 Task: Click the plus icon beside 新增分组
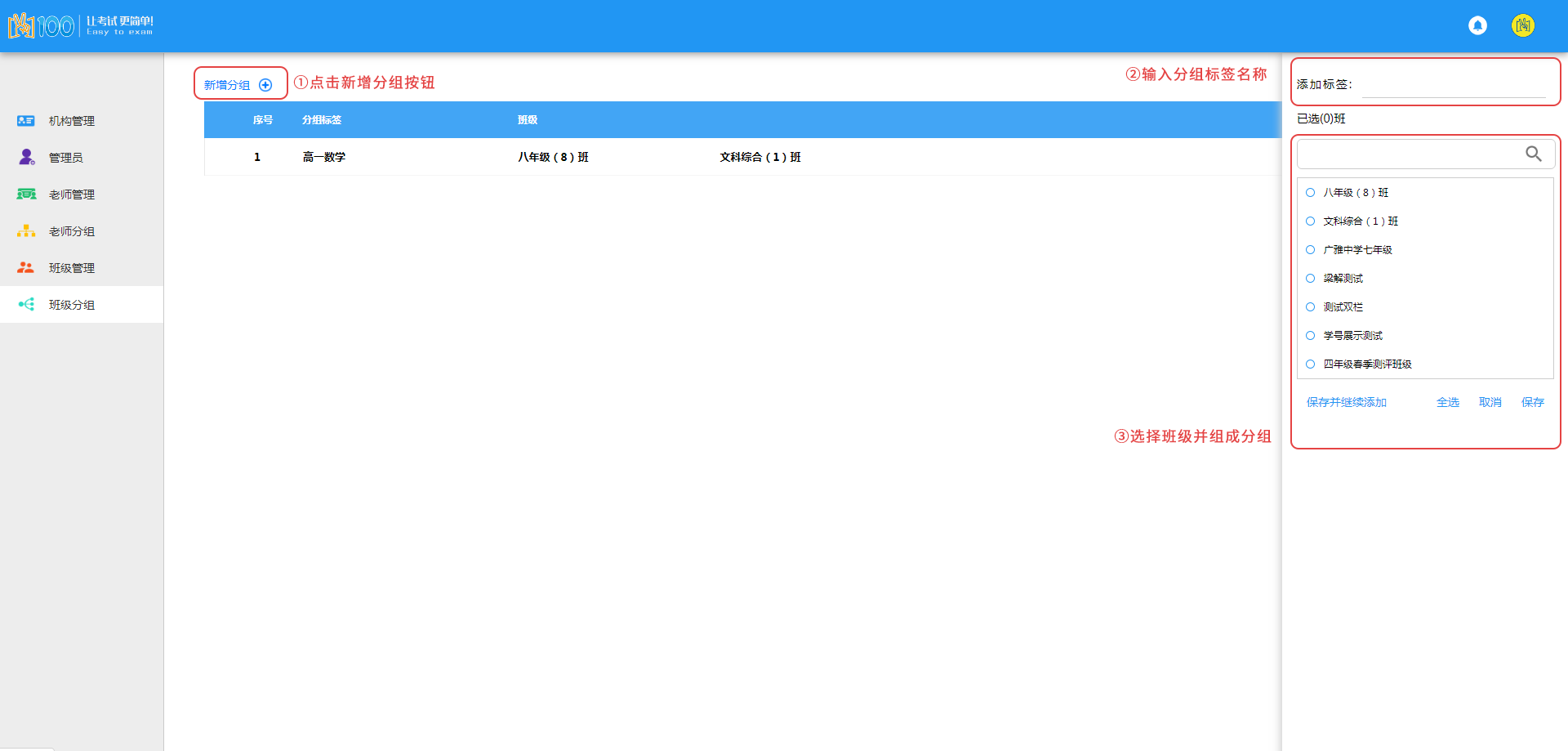click(265, 85)
